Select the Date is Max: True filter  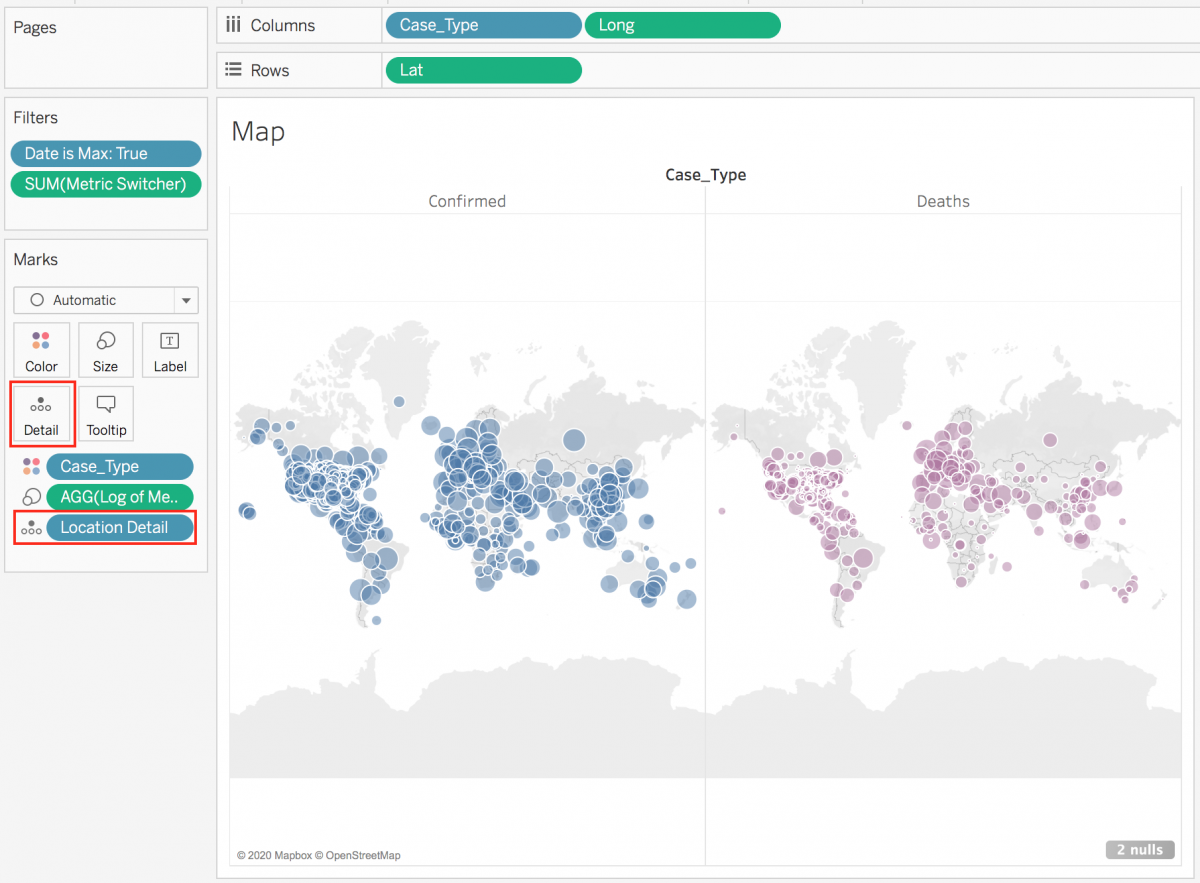coord(106,153)
